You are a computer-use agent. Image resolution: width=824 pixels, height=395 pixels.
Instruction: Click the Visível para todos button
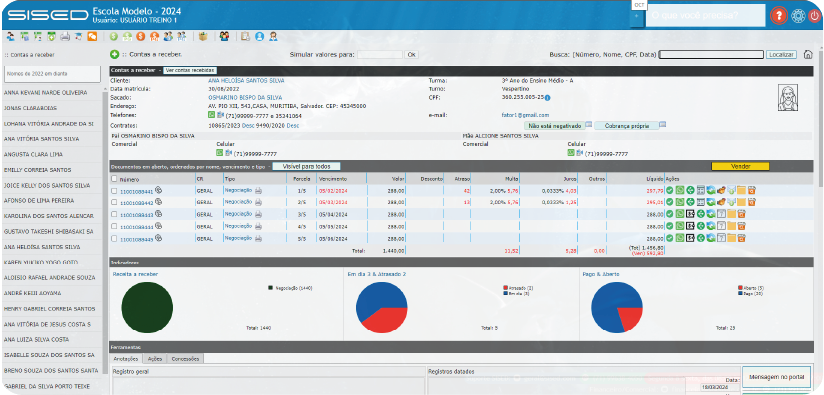[x=306, y=166]
